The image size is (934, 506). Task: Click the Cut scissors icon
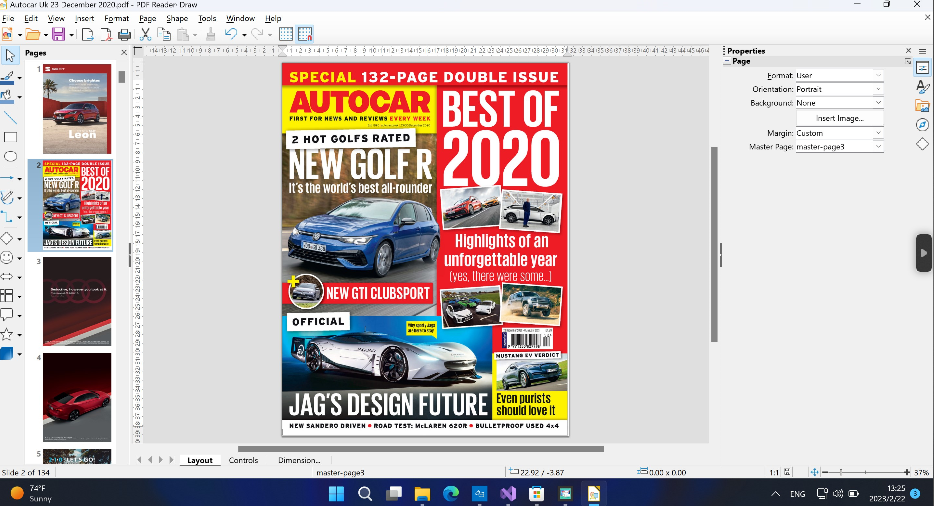[145, 34]
